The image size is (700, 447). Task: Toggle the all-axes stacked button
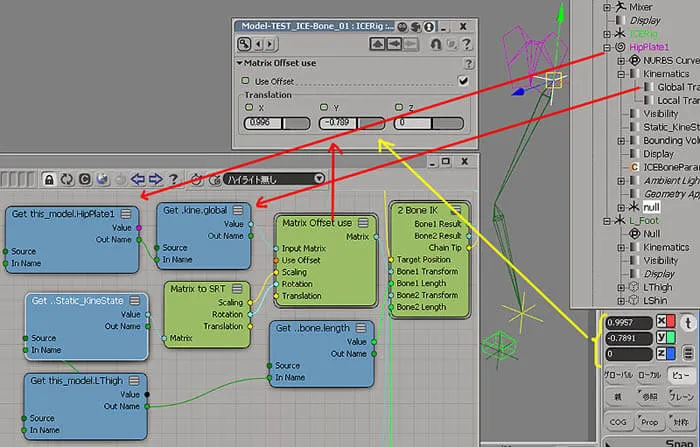(688, 353)
